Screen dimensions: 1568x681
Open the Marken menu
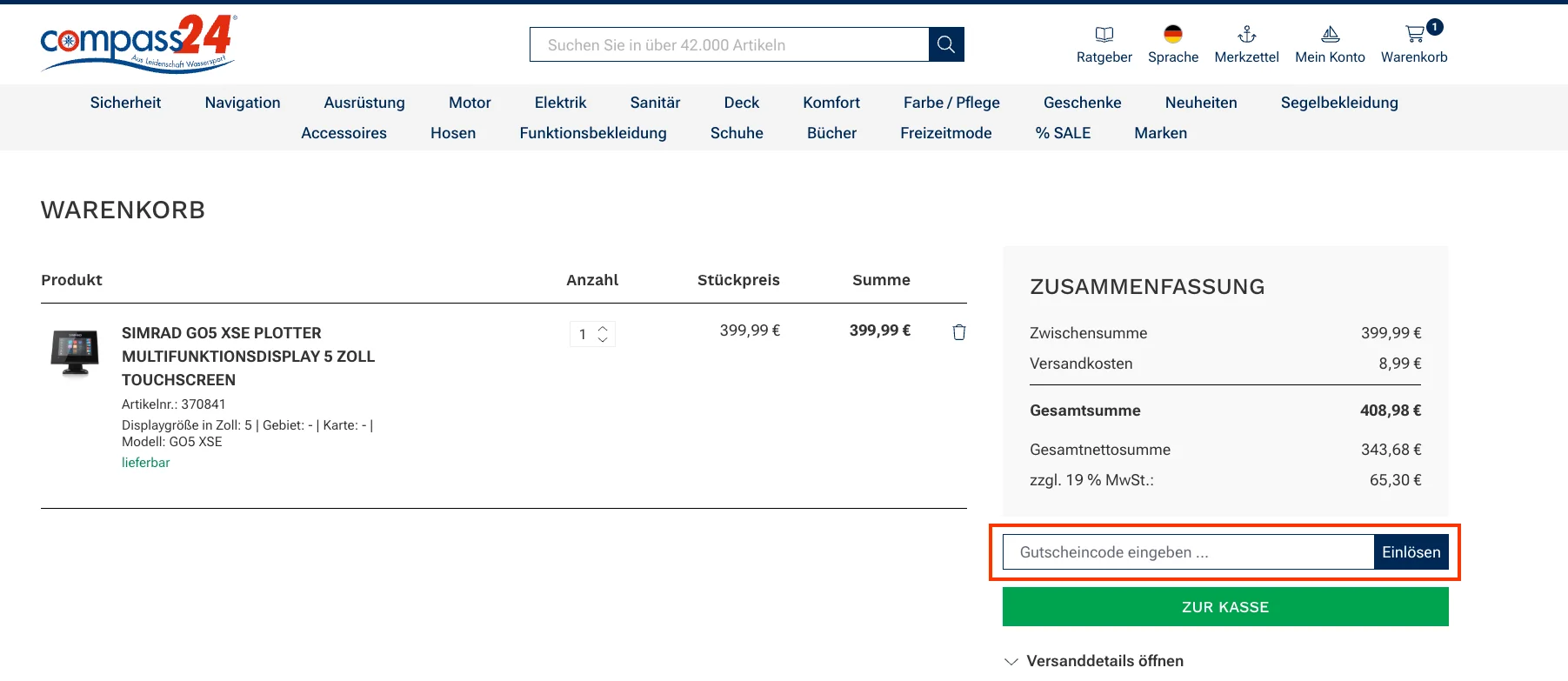pyautogui.click(x=1161, y=133)
